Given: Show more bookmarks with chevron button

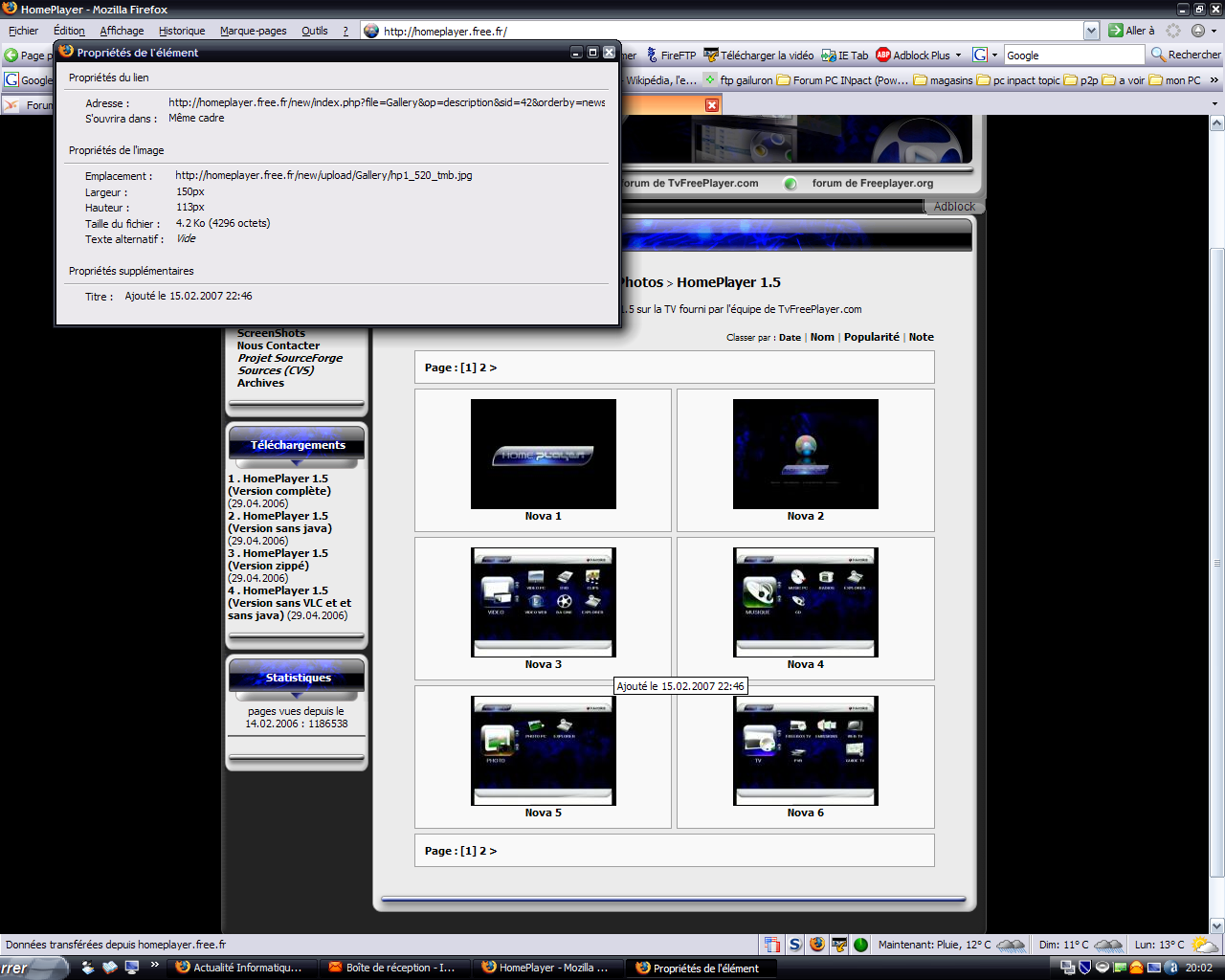Looking at the screenshot, I should coord(1214,80).
